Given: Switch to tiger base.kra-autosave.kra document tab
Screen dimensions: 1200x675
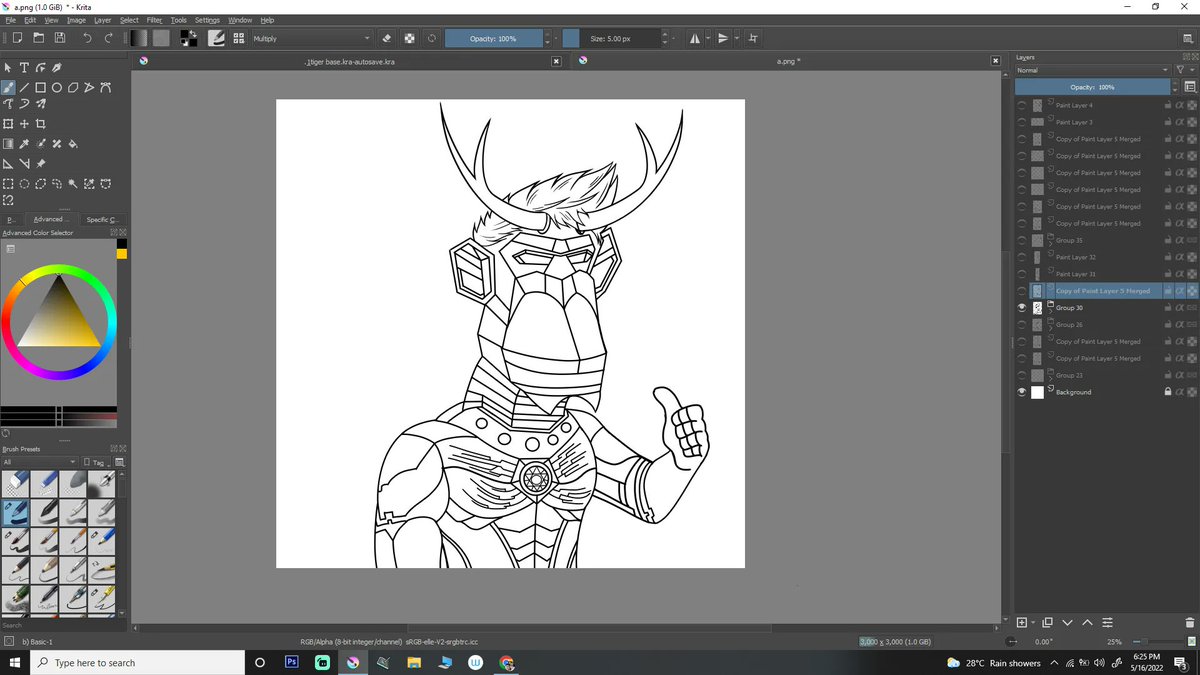Looking at the screenshot, I should [349, 61].
